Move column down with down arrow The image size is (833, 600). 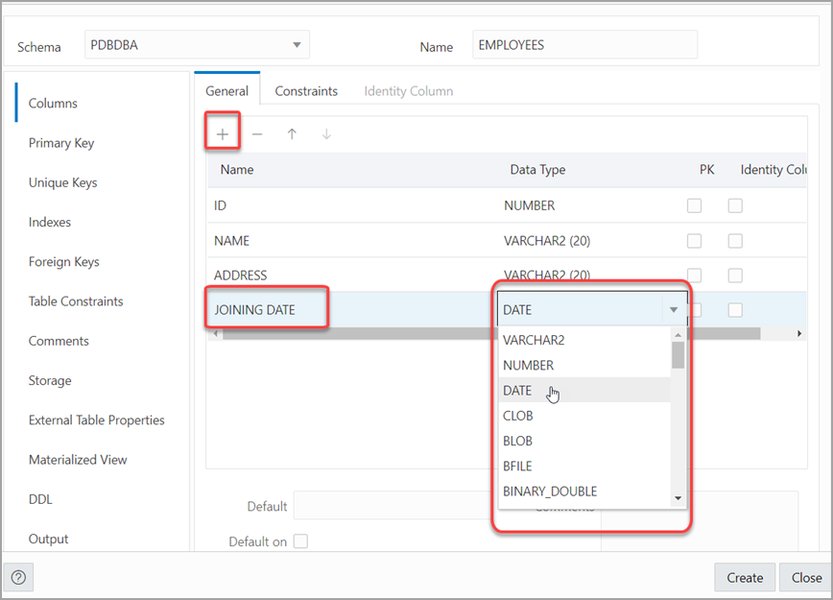(x=326, y=134)
